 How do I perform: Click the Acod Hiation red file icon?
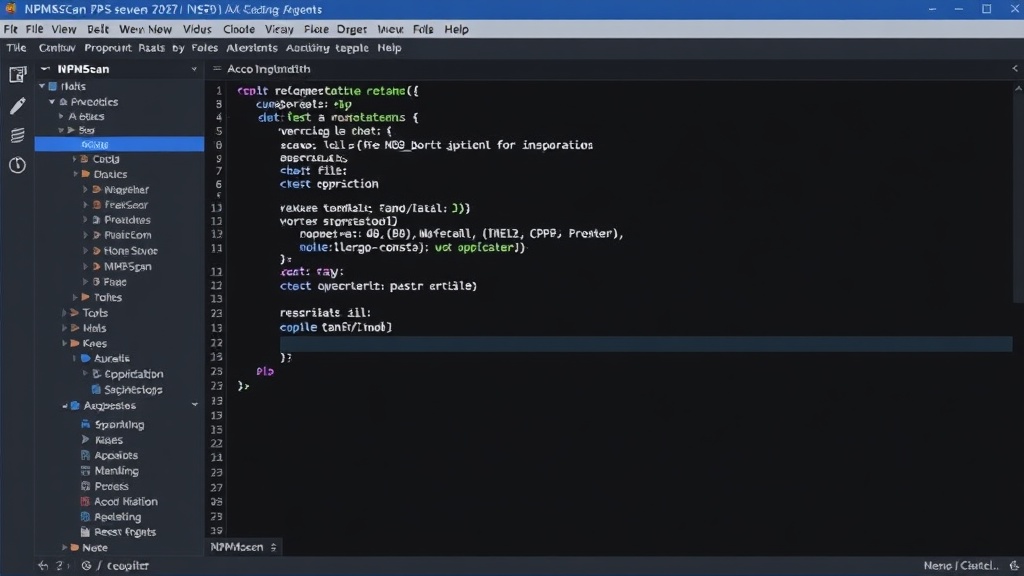[85, 502]
